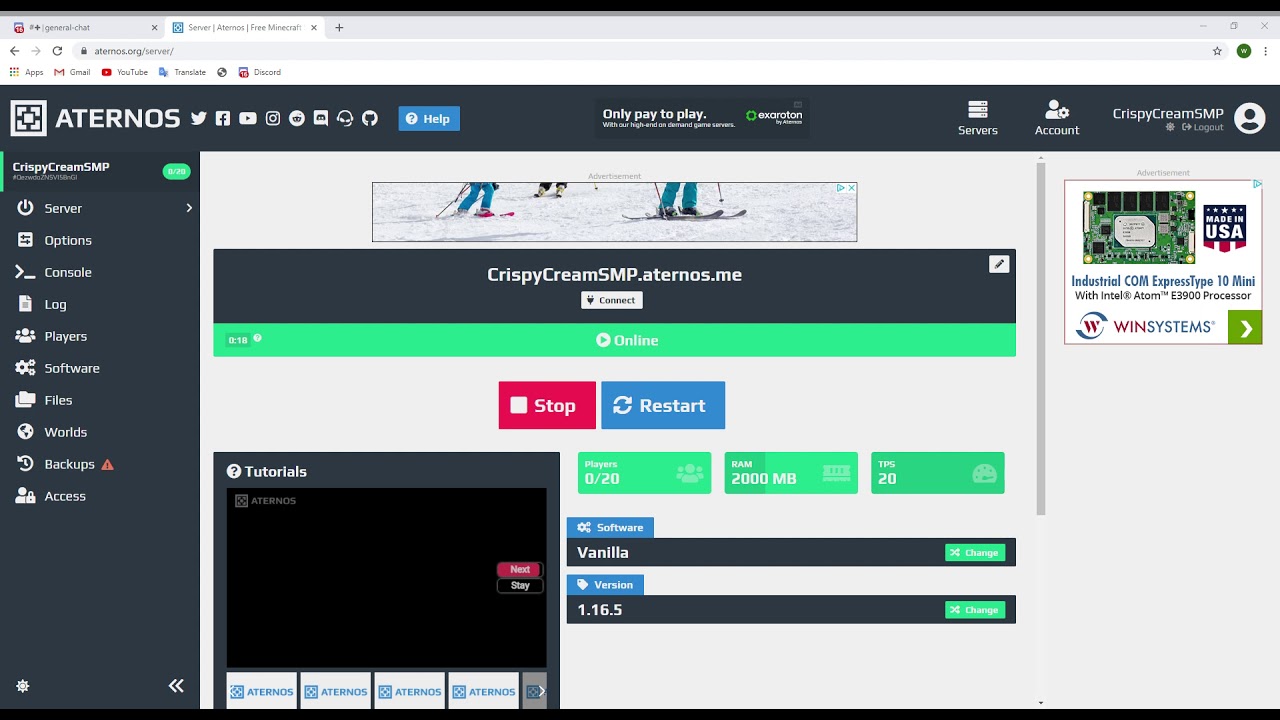The width and height of the screenshot is (1280, 720).
Task: Select the second Aternos tutorial thumbnail
Action: 336,691
